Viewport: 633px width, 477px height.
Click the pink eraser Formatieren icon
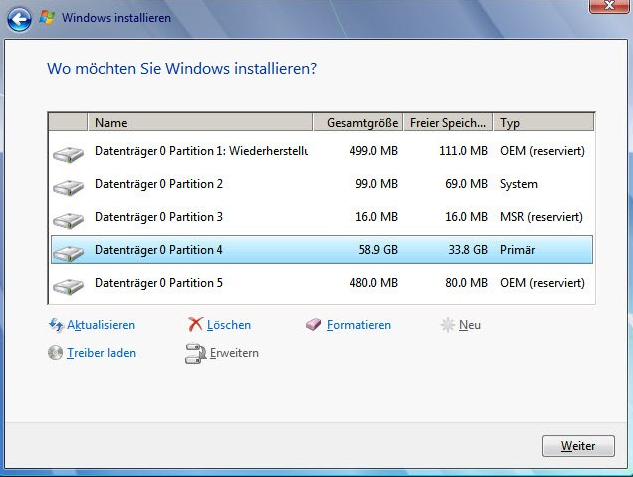(x=313, y=324)
